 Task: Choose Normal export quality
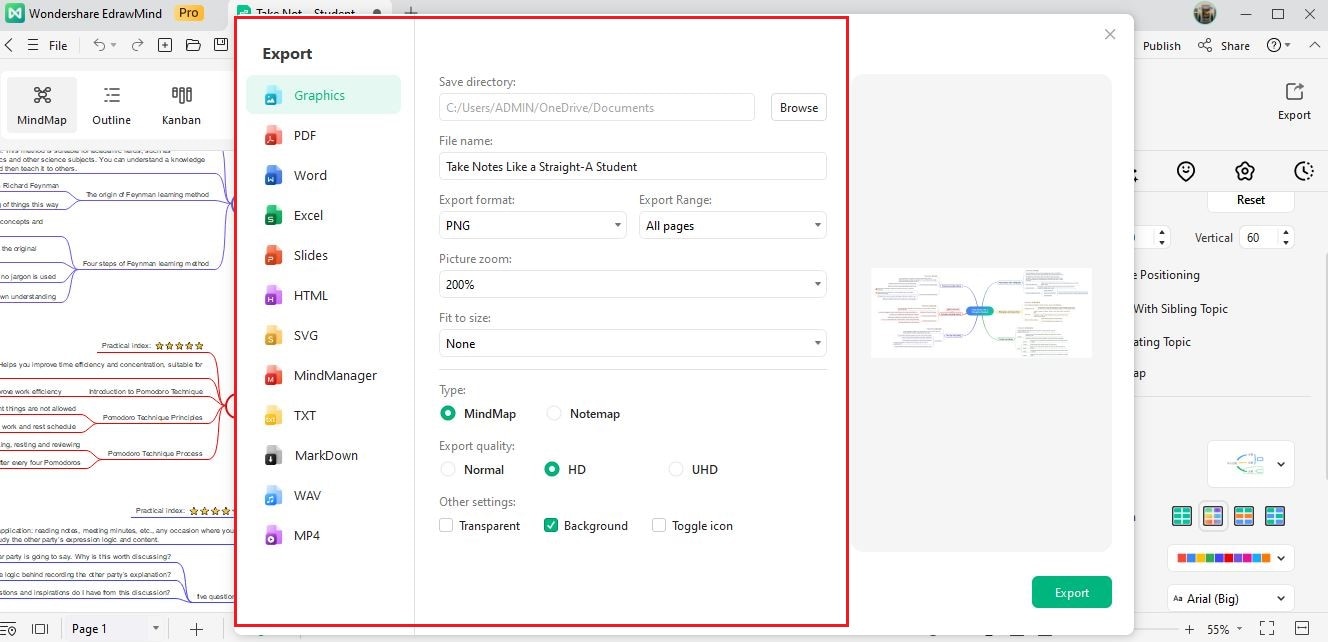448,469
